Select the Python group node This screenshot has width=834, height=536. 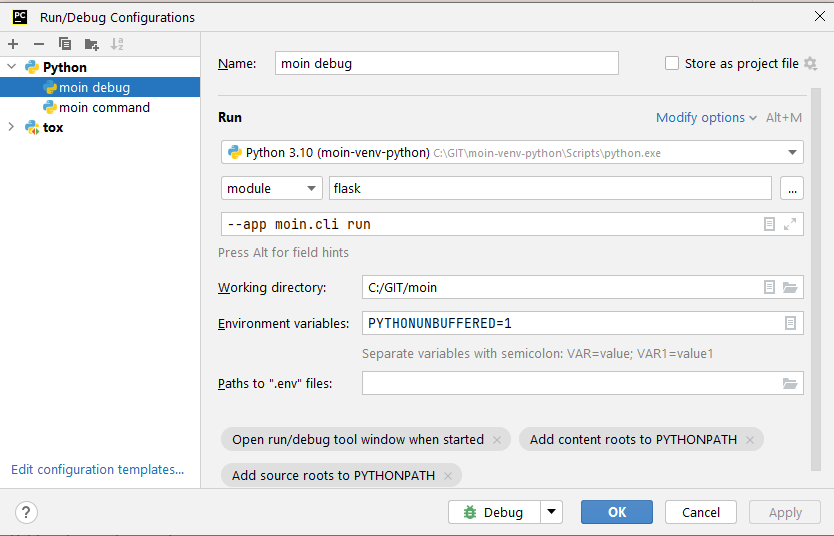click(64, 67)
